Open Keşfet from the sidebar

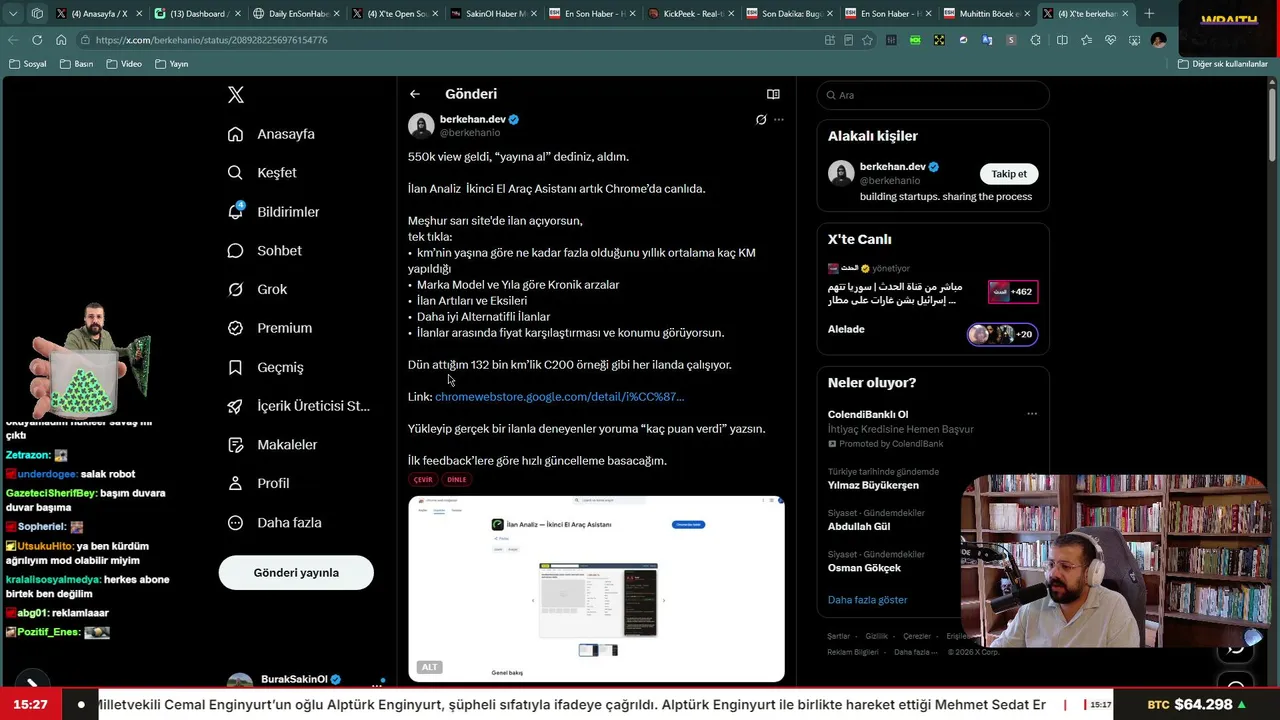coord(262,173)
